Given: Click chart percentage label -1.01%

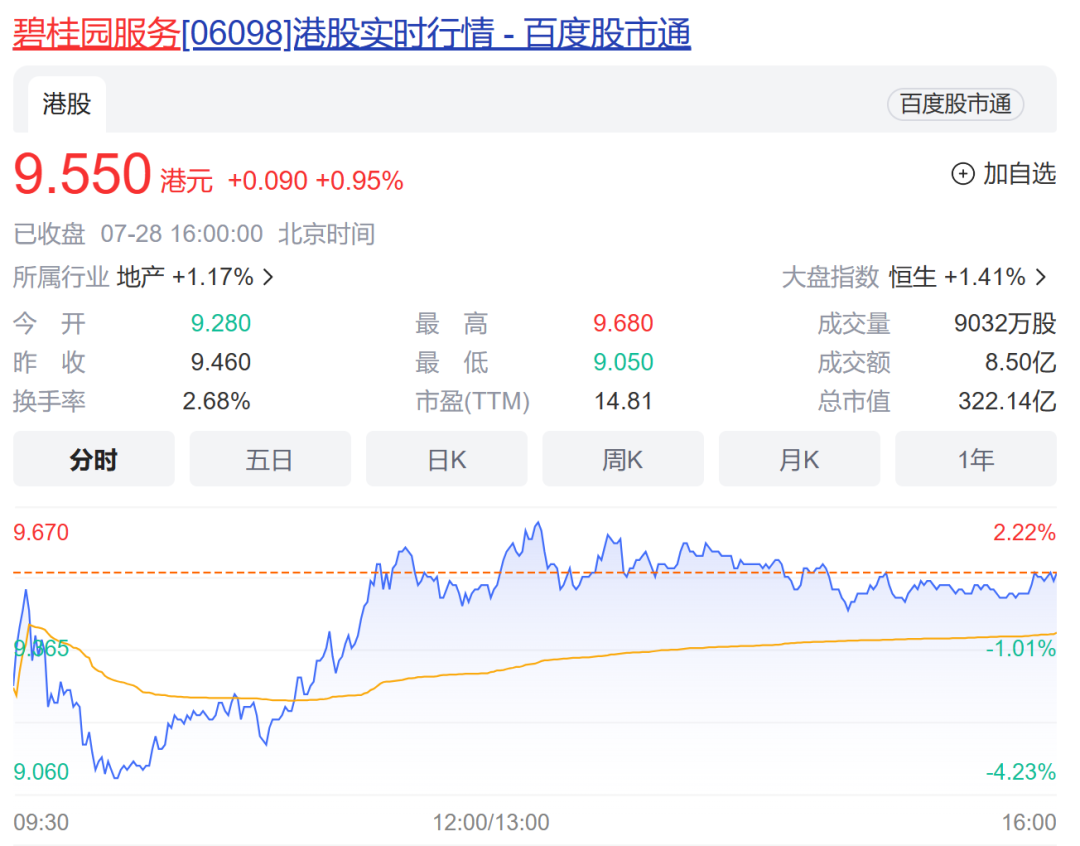Looking at the screenshot, I should [x=1021, y=648].
